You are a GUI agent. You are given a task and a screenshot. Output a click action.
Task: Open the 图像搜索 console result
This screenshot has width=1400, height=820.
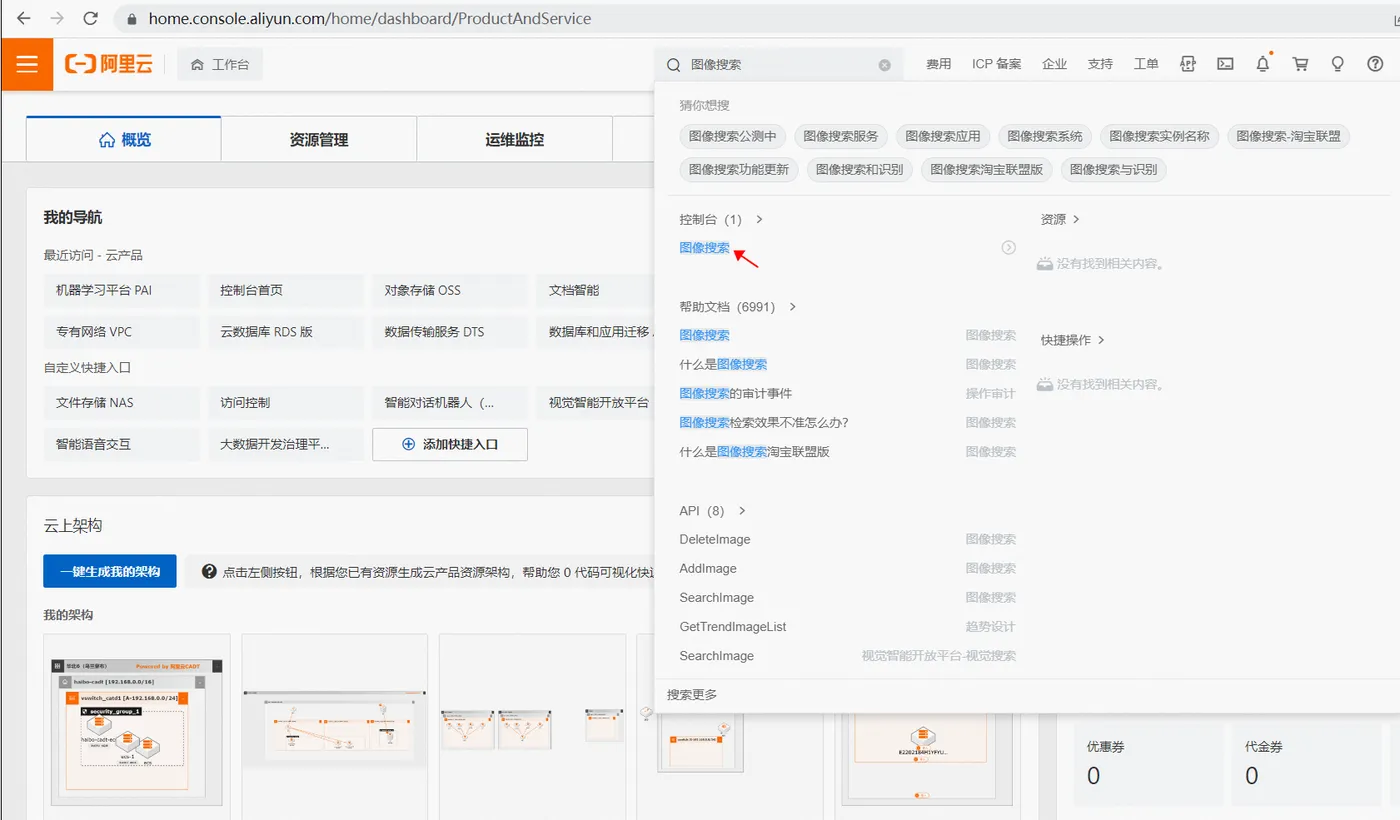pos(704,247)
